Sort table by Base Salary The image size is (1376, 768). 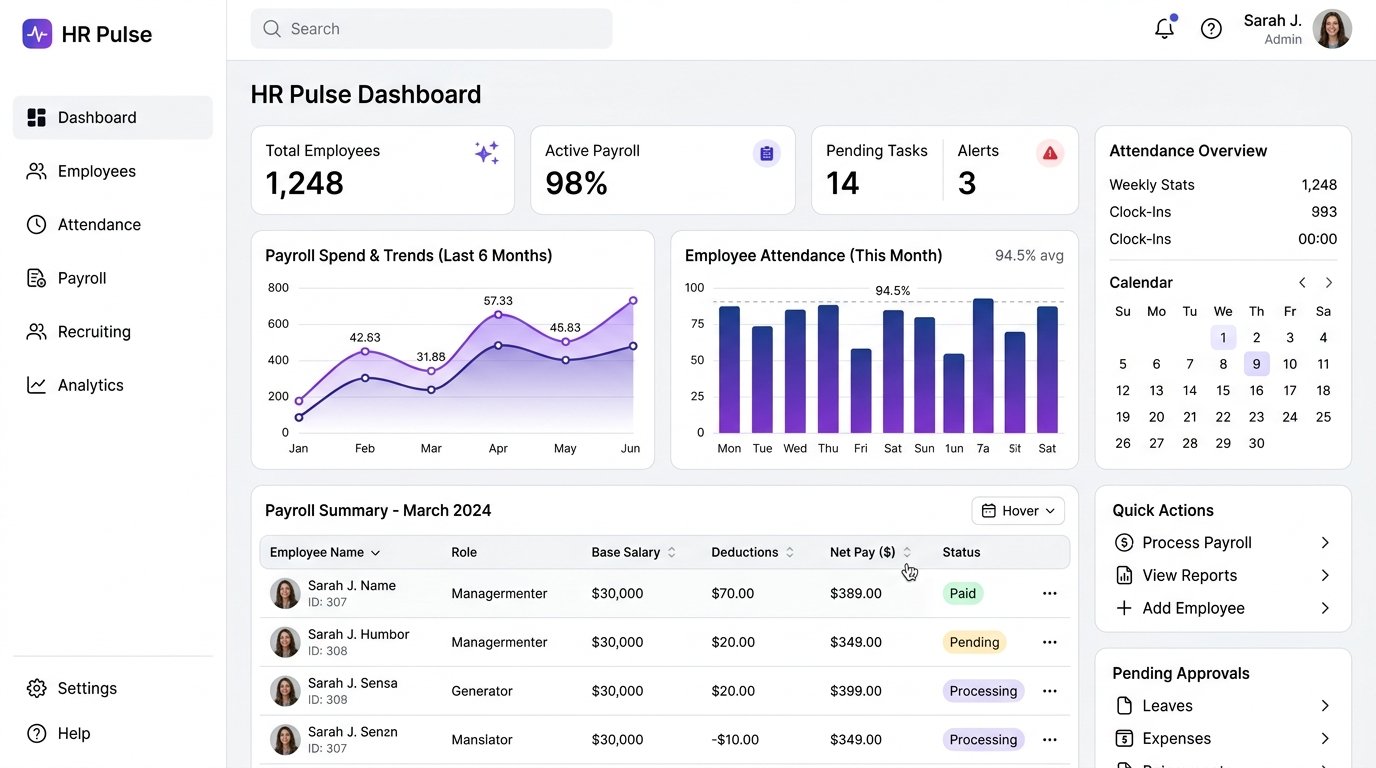pyautogui.click(x=671, y=552)
